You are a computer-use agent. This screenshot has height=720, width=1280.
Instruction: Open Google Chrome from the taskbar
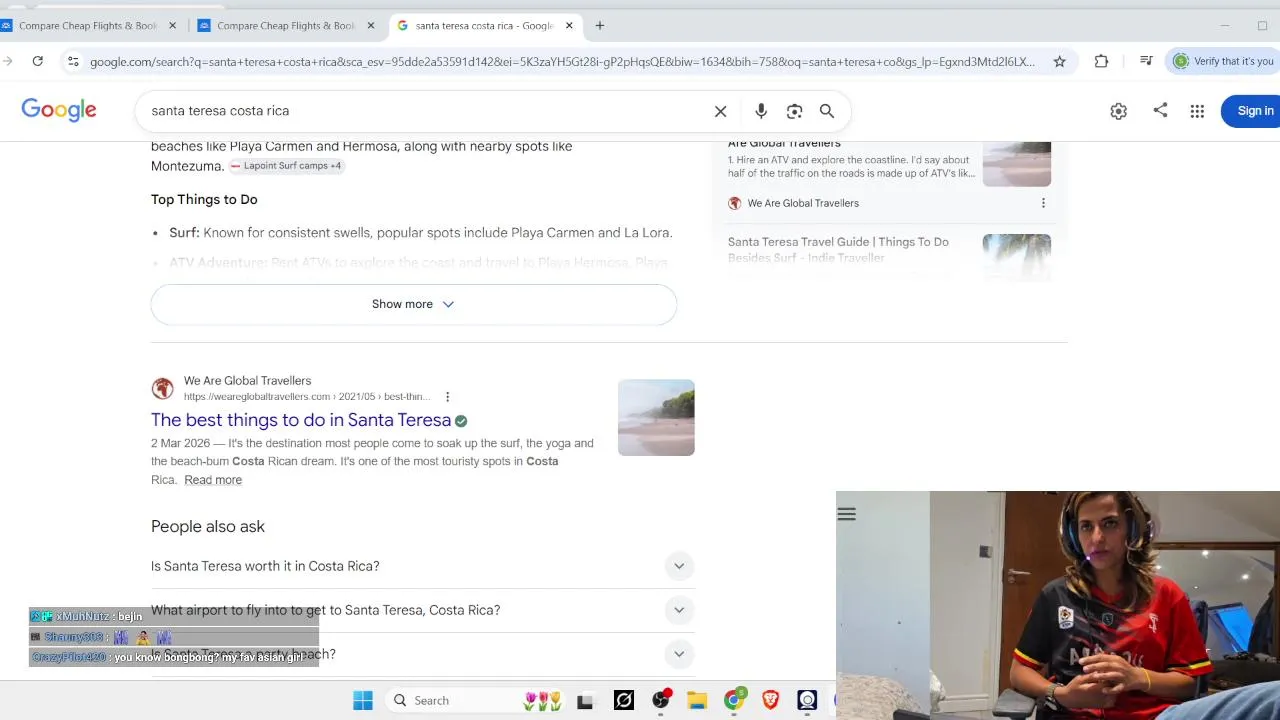tap(734, 700)
